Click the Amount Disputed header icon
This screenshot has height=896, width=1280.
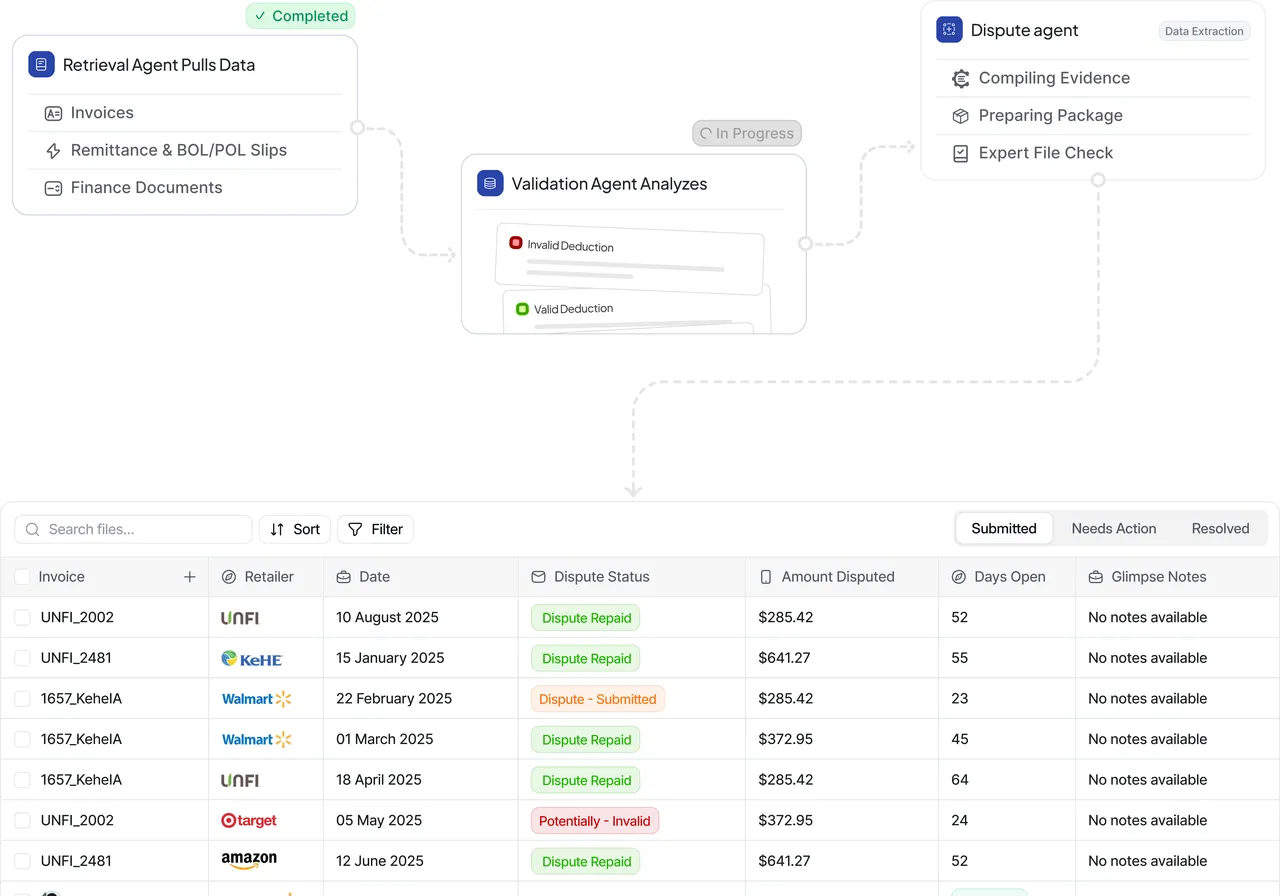pos(766,577)
